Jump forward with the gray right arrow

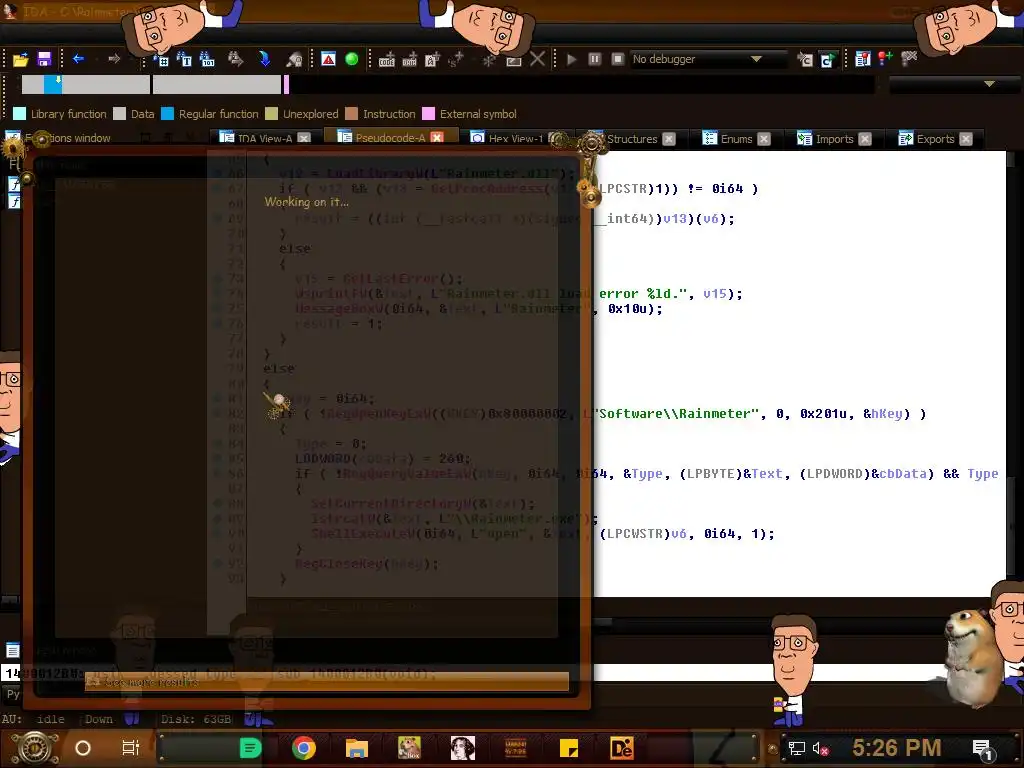click(114, 59)
